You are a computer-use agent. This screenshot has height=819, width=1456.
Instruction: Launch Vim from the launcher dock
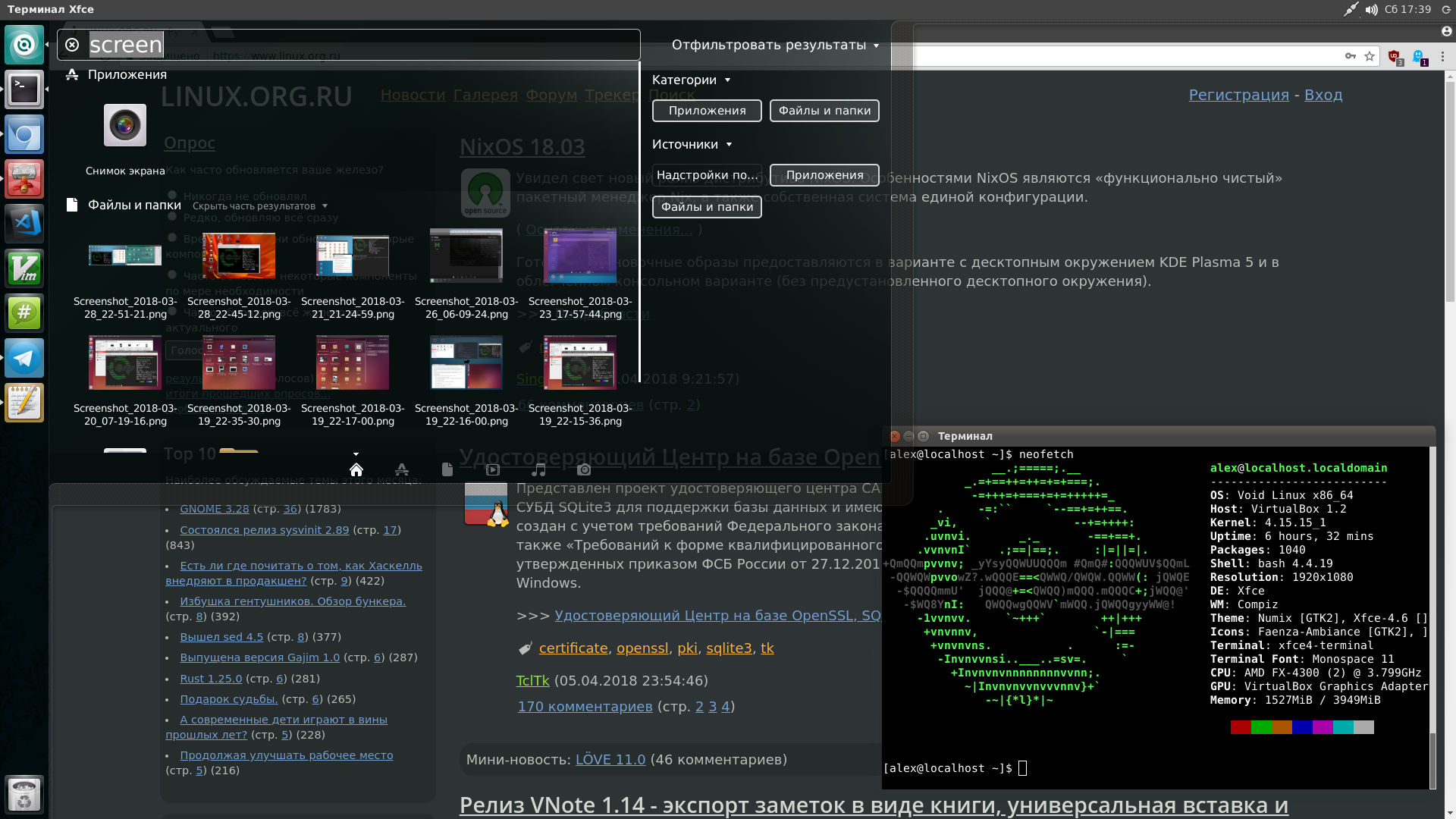click(x=24, y=268)
